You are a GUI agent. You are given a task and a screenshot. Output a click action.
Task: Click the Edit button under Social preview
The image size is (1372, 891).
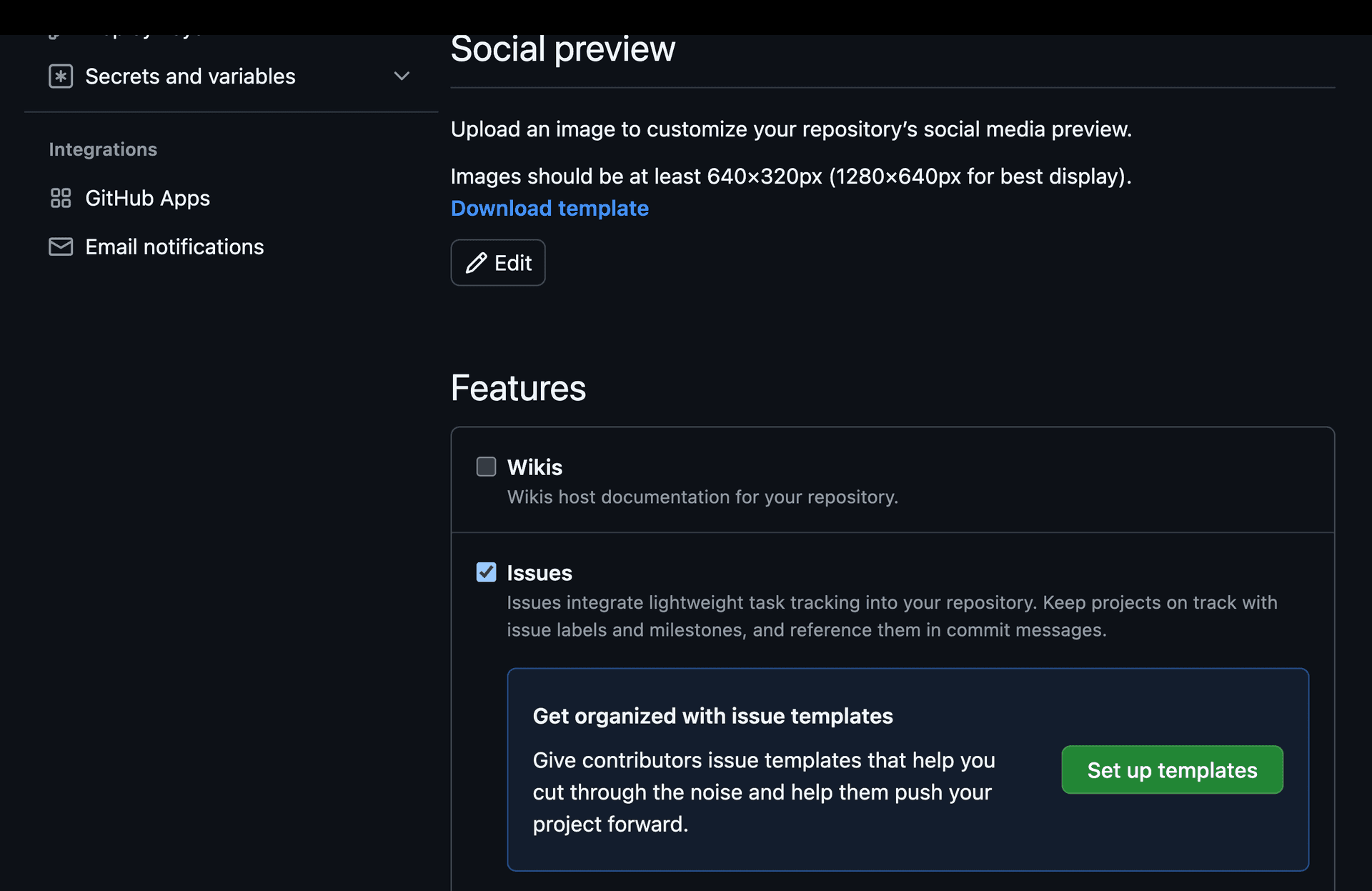tap(498, 263)
